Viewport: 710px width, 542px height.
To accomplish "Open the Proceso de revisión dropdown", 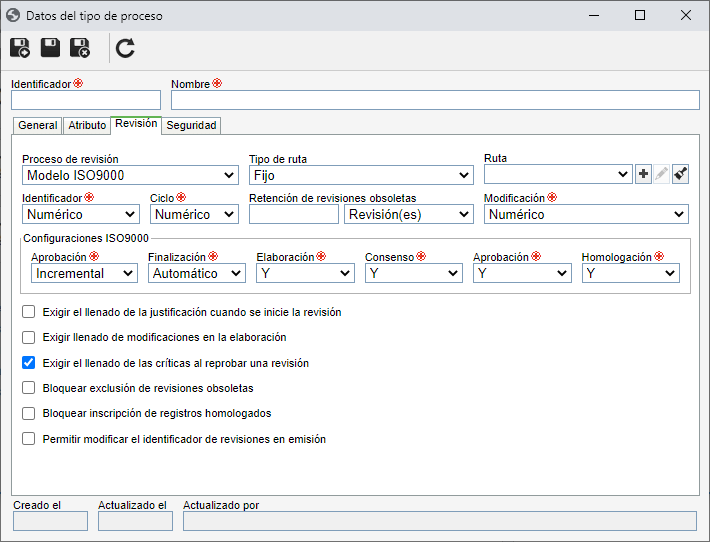I will [130, 175].
